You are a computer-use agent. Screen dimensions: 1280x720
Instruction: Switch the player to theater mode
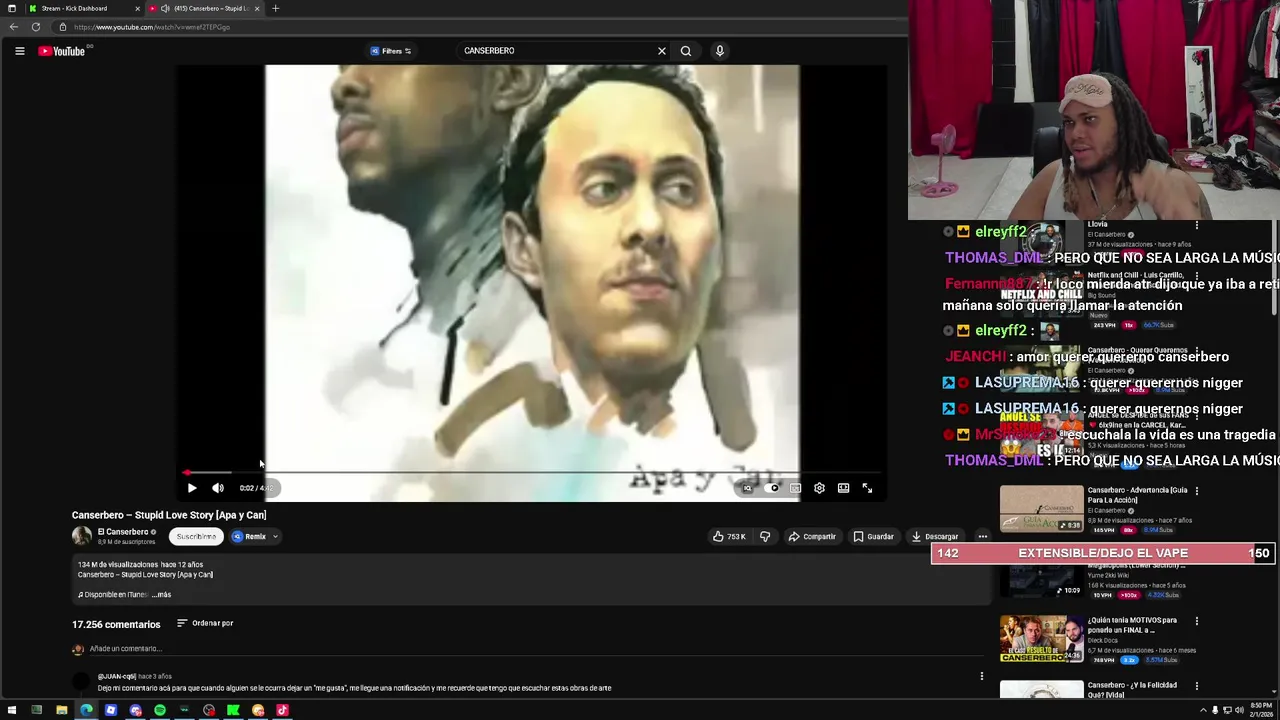tap(843, 488)
